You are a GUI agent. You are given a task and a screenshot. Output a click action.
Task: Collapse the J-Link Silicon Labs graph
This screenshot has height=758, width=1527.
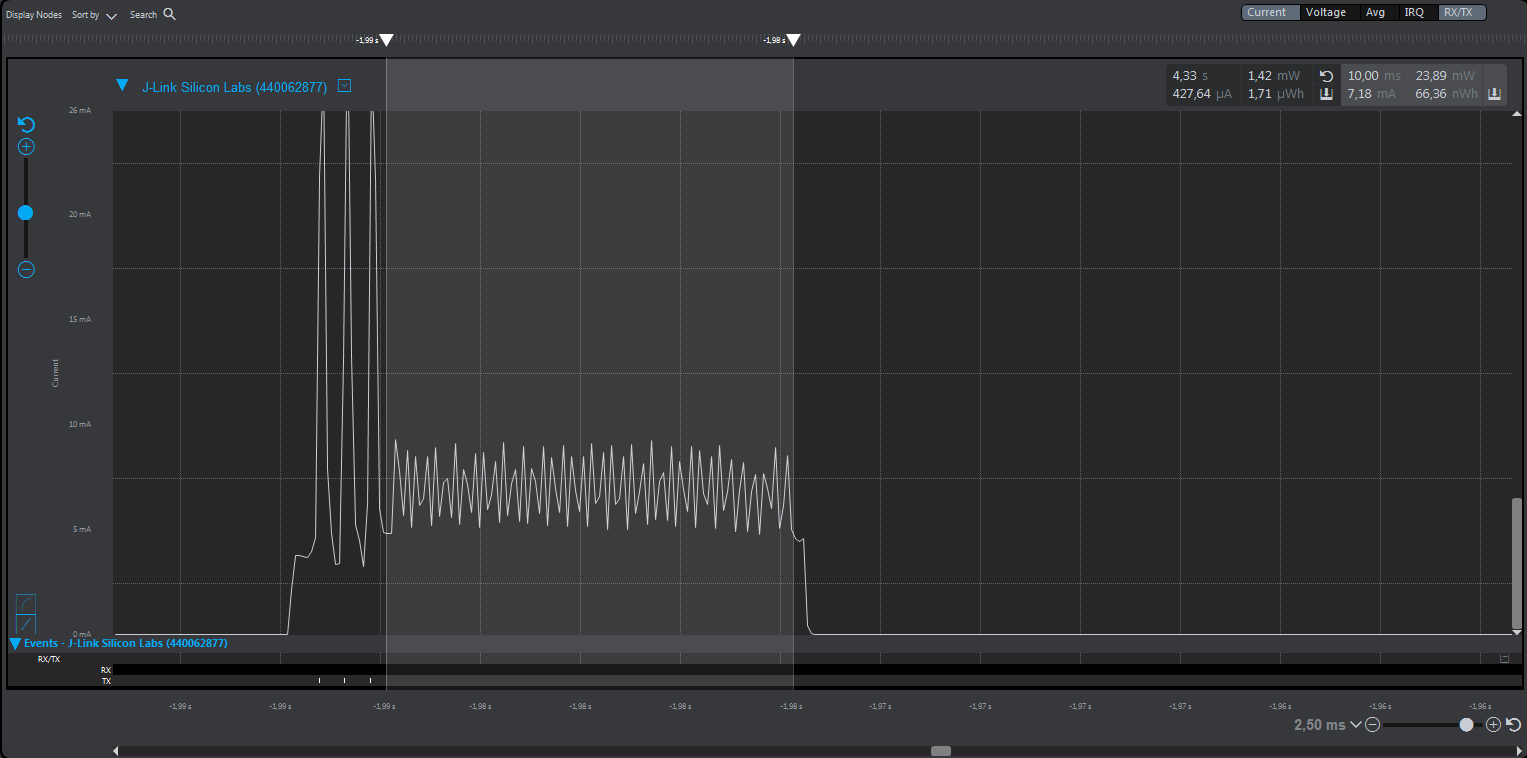123,86
